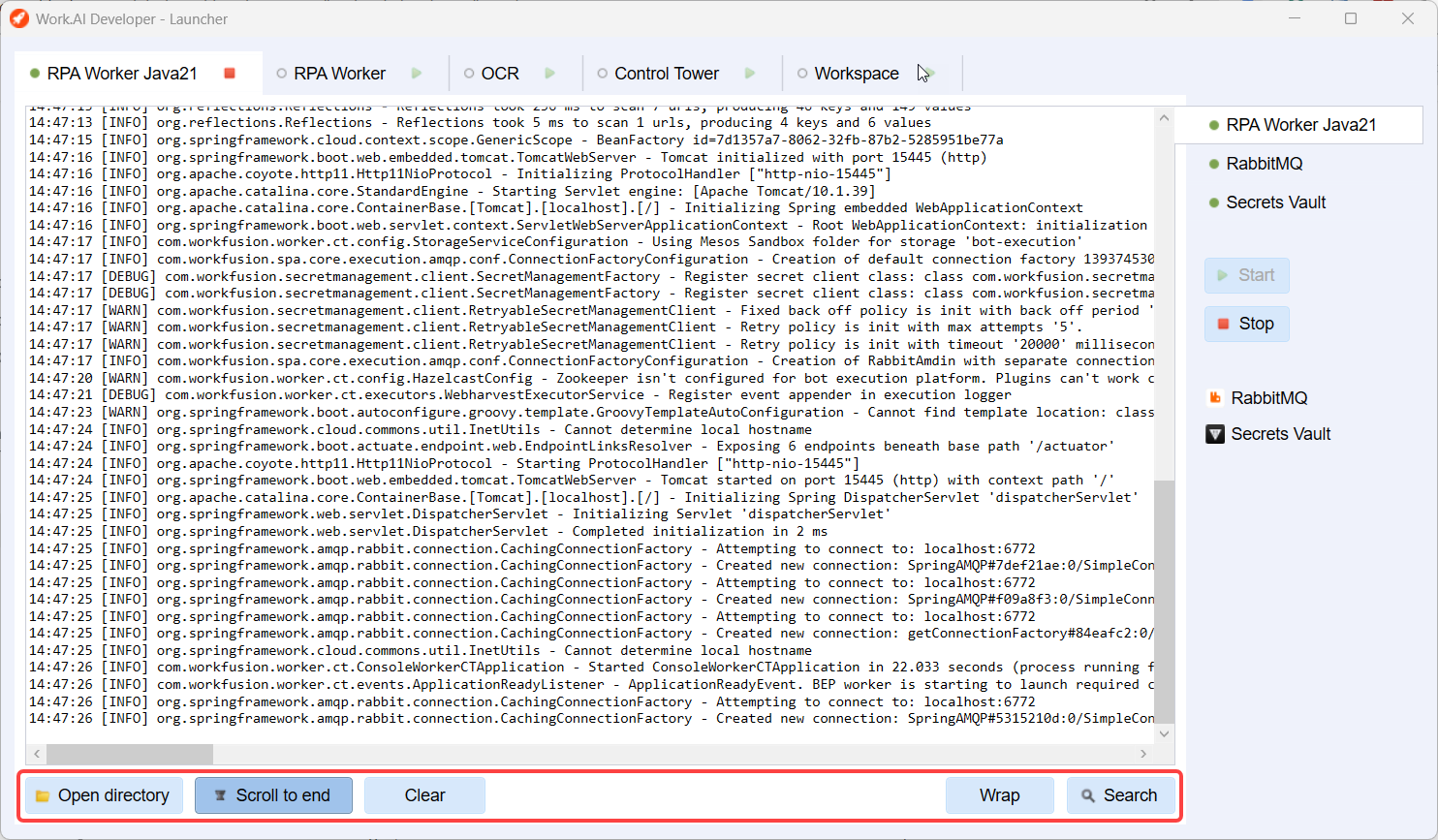Click log line 'Exposing 6 endpoints beneath base path'
This screenshot has height=840, width=1438.
(571, 447)
